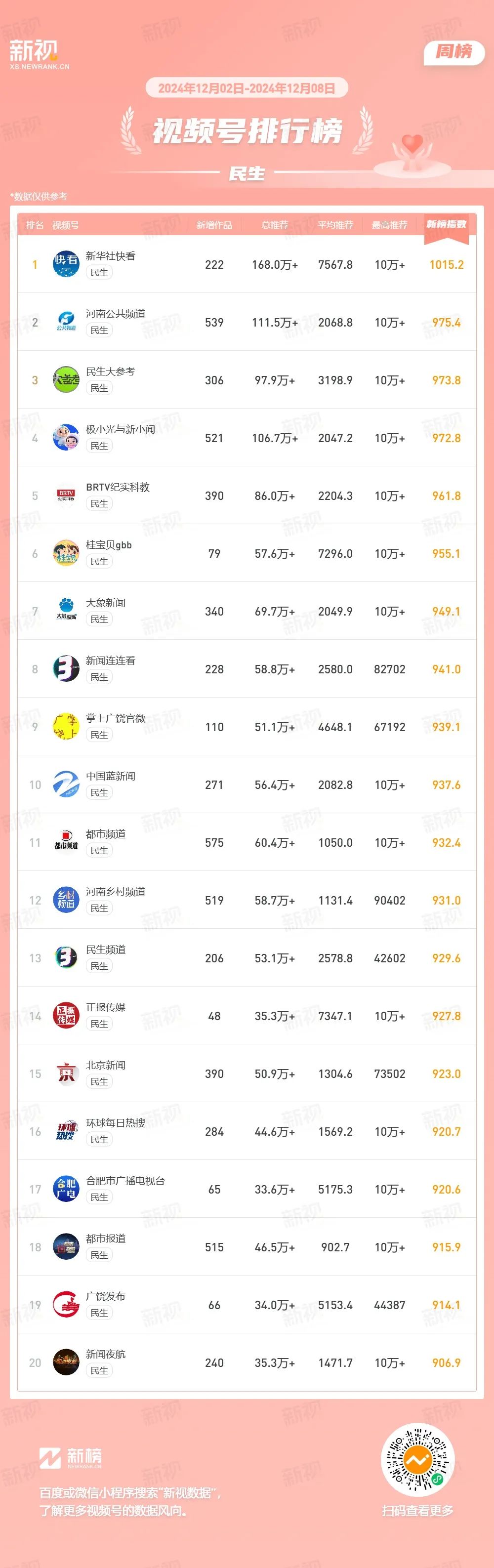This screenshot has width=494, height=1568.
Task: Click the 新增作品 column header
Action: (x=214, y=225)
